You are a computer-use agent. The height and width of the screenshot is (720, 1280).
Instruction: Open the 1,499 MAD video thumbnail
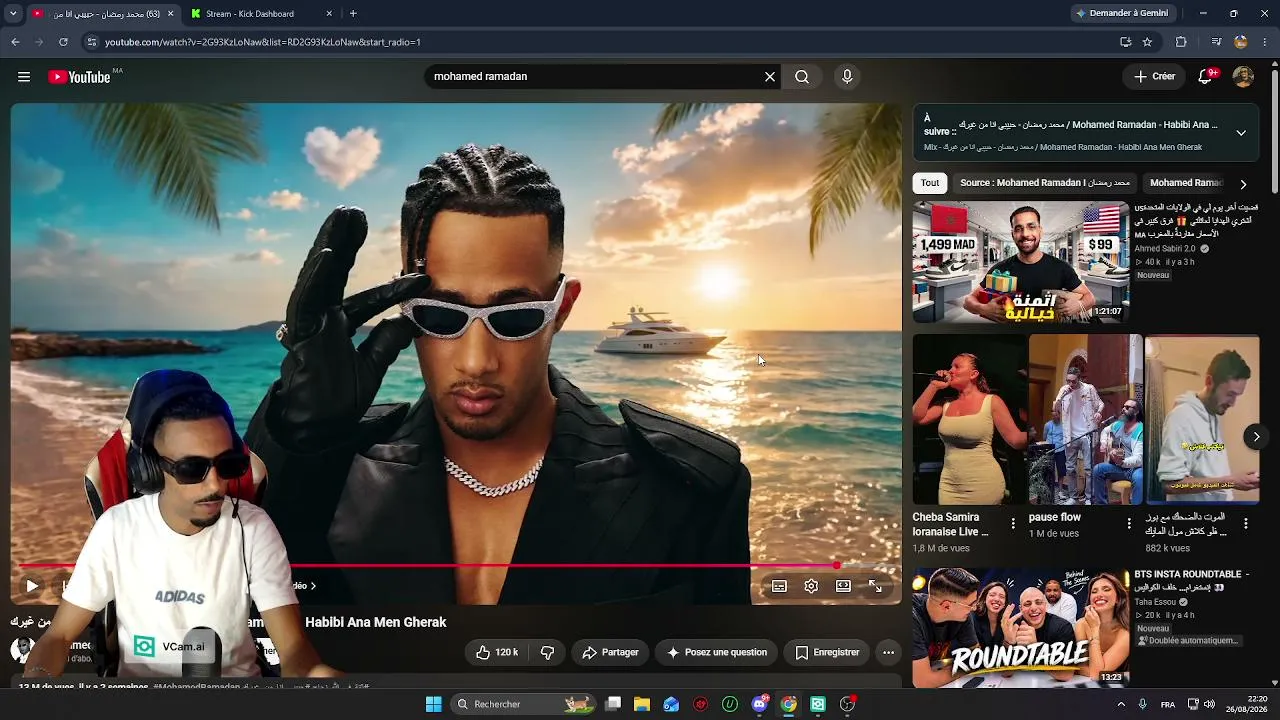pyautogui.click(x=1021, y=262)
